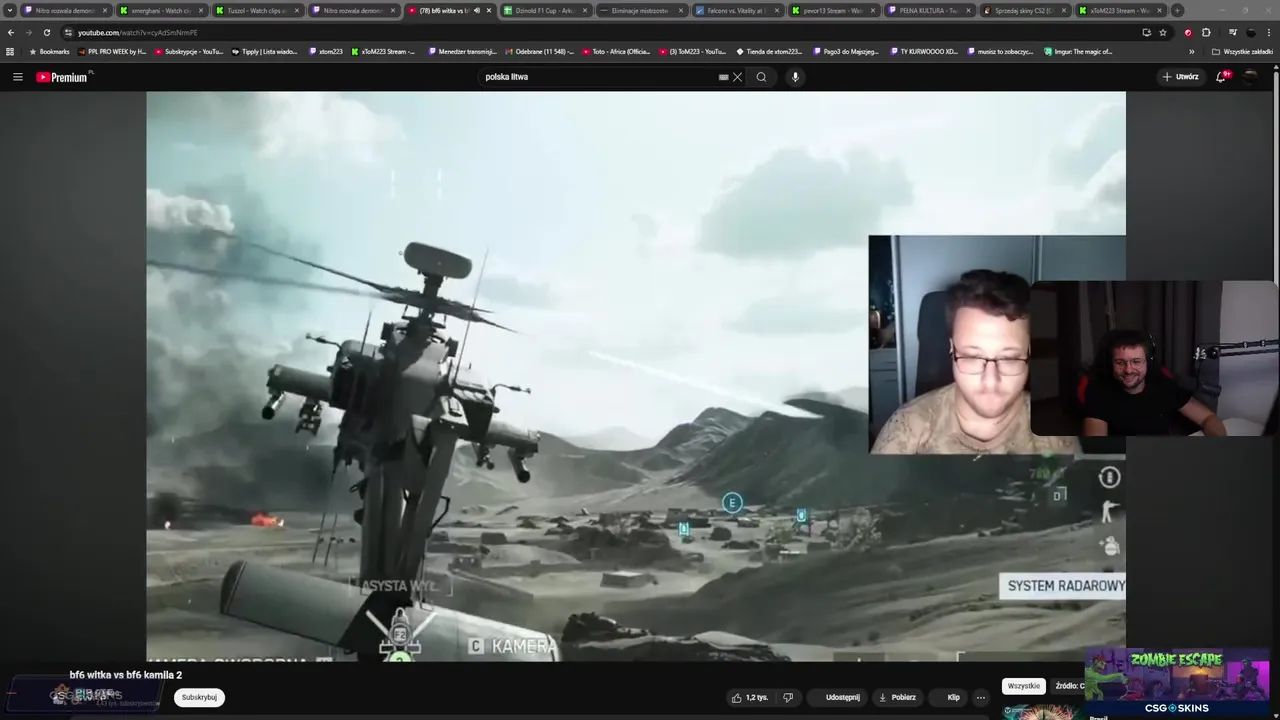Click the video title 'bf6 witka vs bf6 kamila 2'

click(126, 675)
